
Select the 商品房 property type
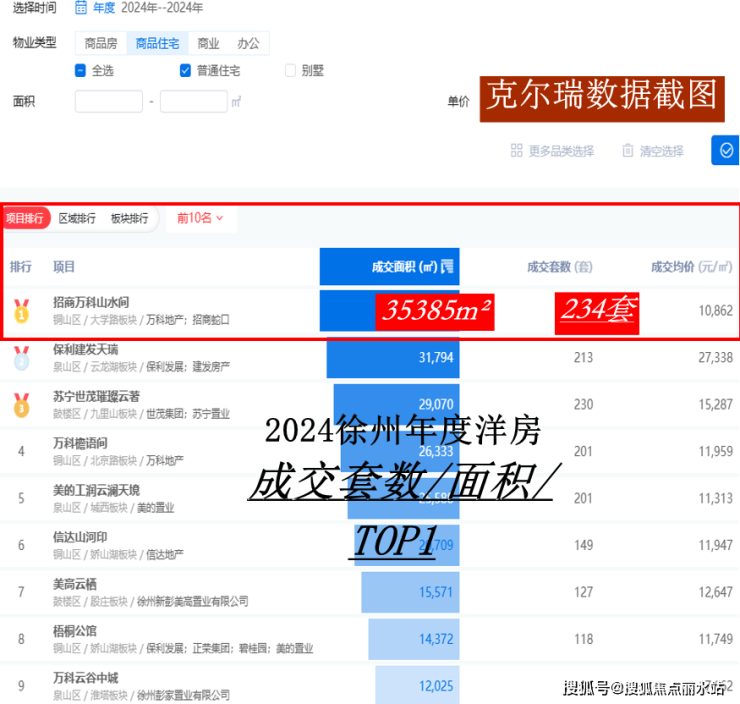click(100, 44)
